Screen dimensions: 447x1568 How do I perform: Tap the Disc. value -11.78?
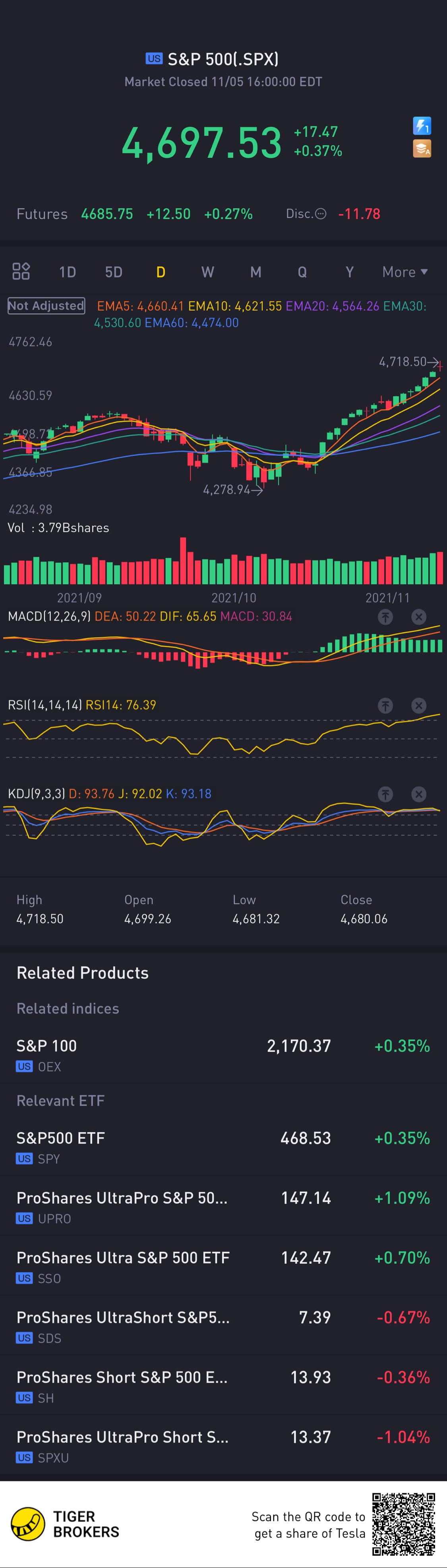pos(359,214)
